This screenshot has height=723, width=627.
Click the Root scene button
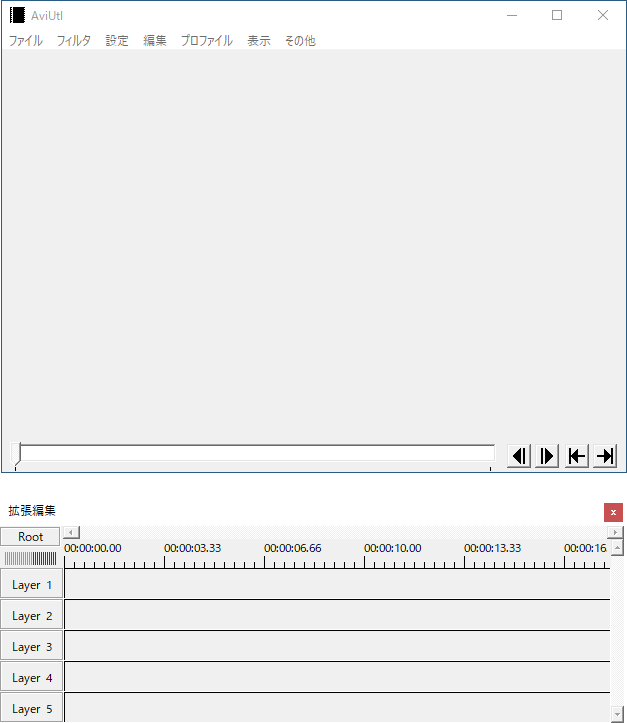(31, 537)
